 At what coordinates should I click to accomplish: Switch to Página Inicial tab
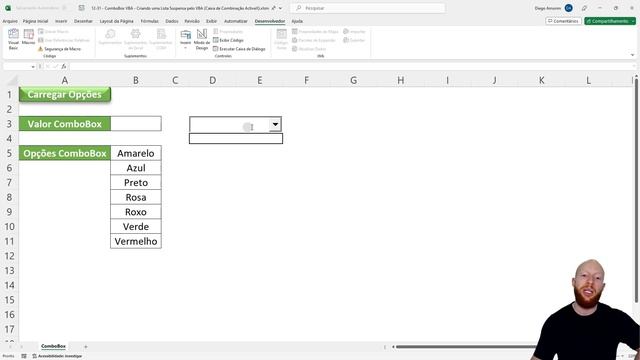tap(35, 21)
